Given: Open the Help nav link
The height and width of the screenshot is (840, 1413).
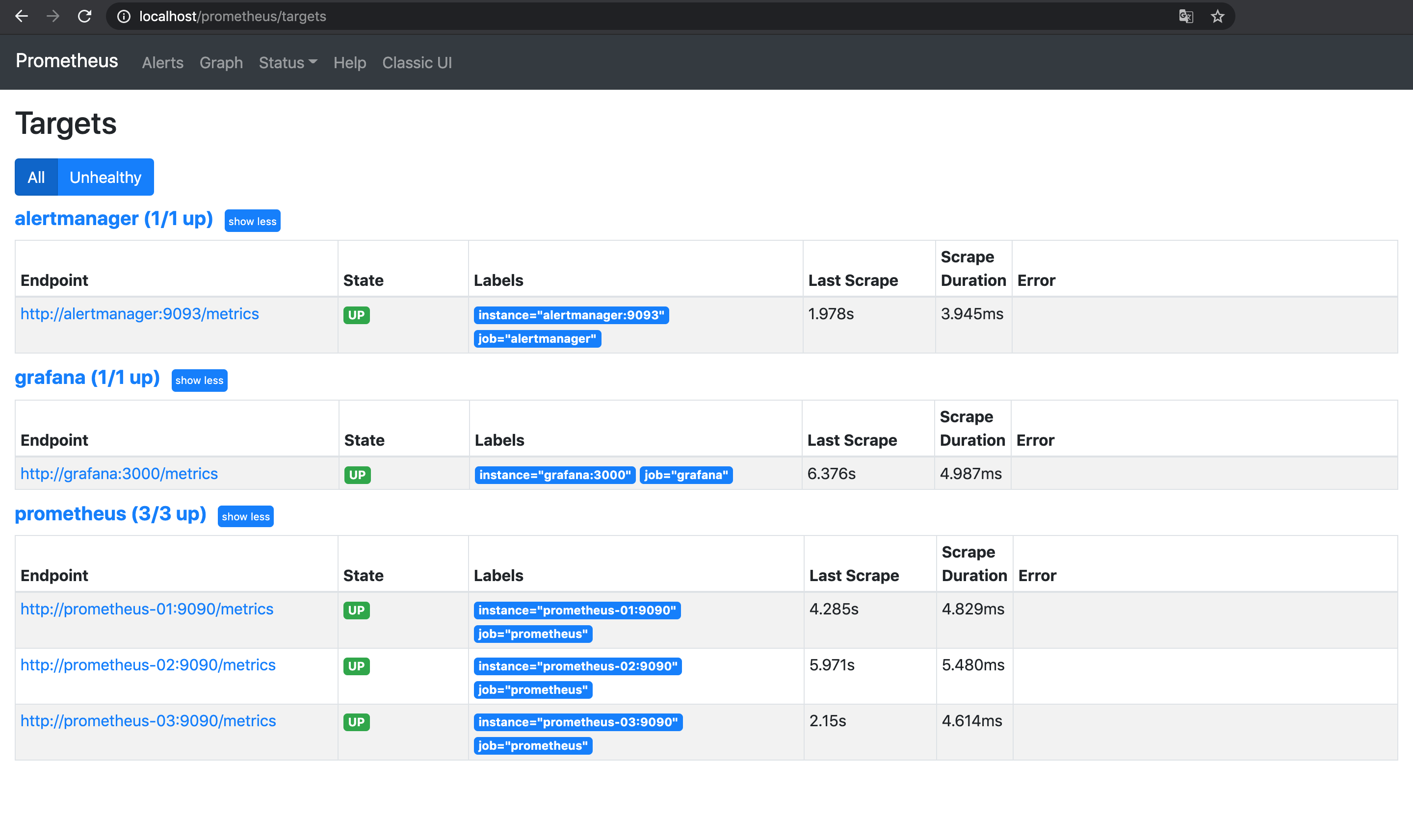Looking at the screenshot, I should click(350, 63).
